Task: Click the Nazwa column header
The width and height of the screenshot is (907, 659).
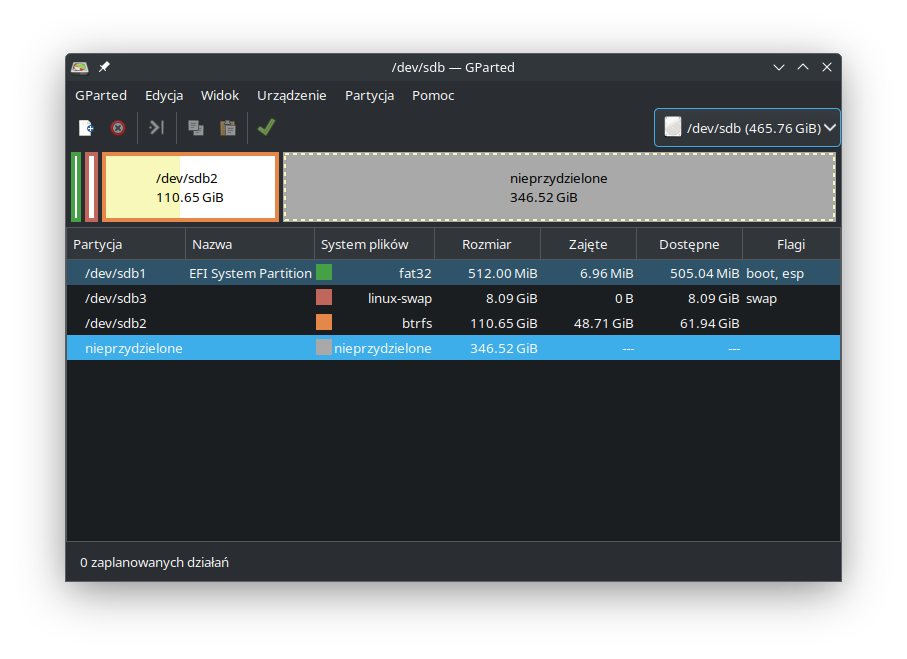Action: tap(250, 244)
